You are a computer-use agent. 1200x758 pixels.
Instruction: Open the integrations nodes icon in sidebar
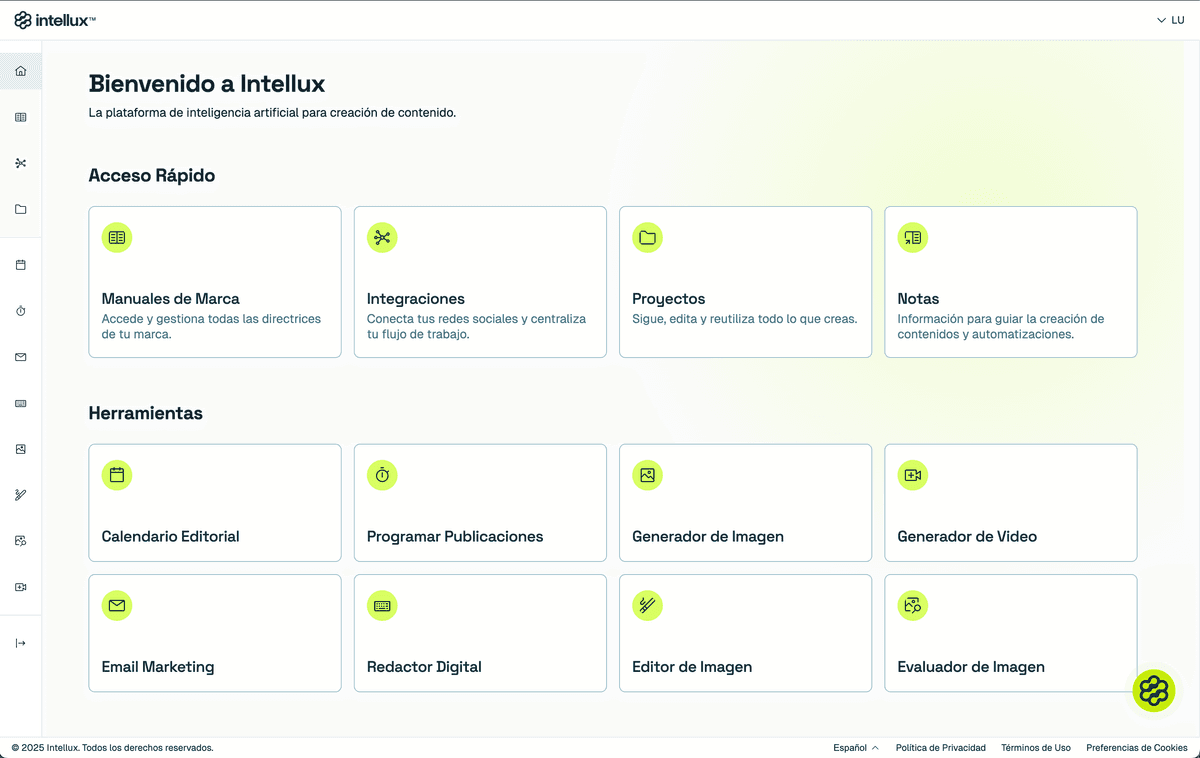click(x=21, y=163)
